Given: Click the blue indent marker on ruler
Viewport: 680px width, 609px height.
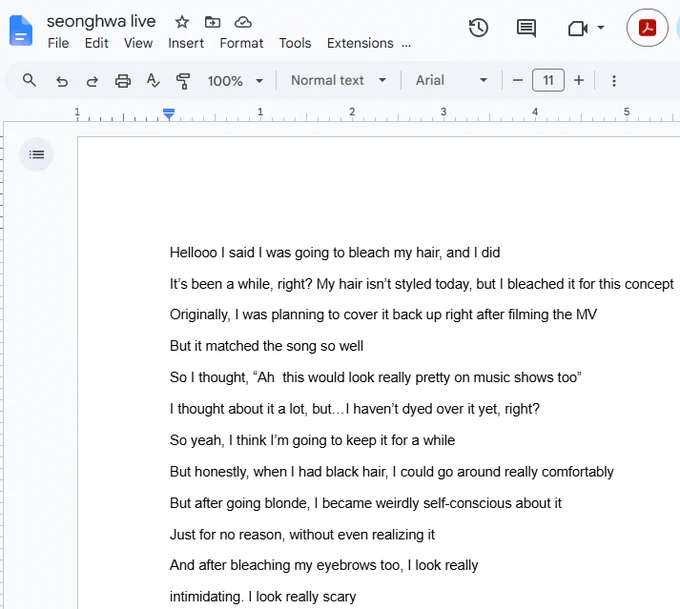Looking at the screenshot, I should tap(169, 114).
